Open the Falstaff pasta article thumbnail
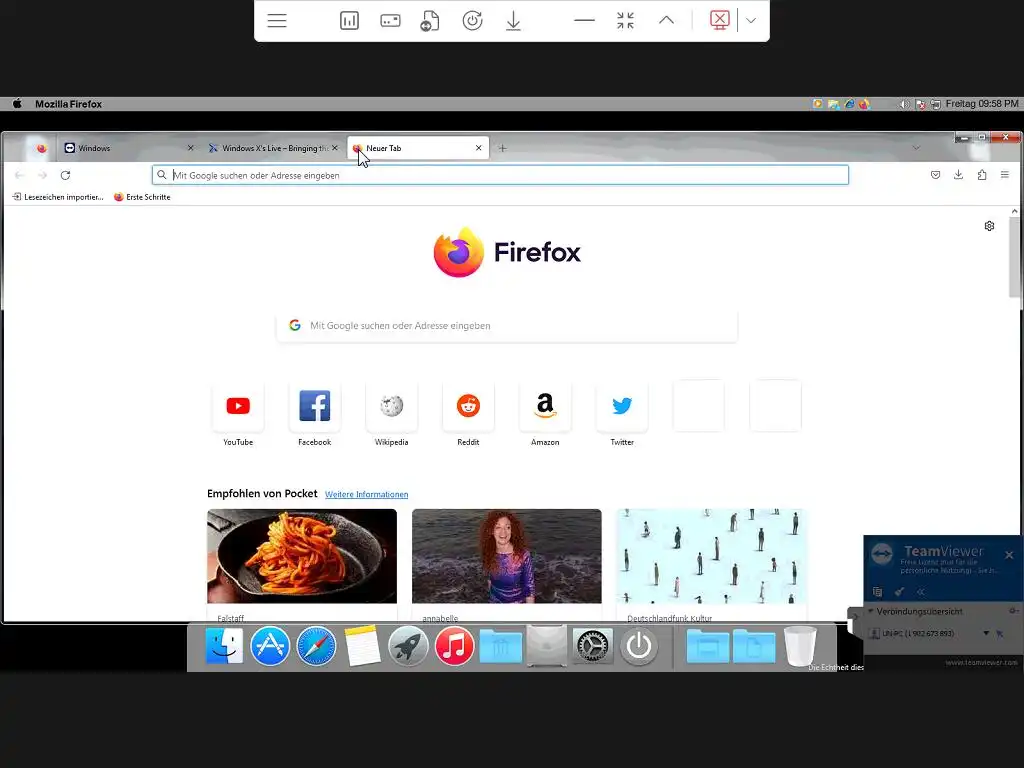The height and width of the screenshot is (768, 1024). (x=302, y=556)
